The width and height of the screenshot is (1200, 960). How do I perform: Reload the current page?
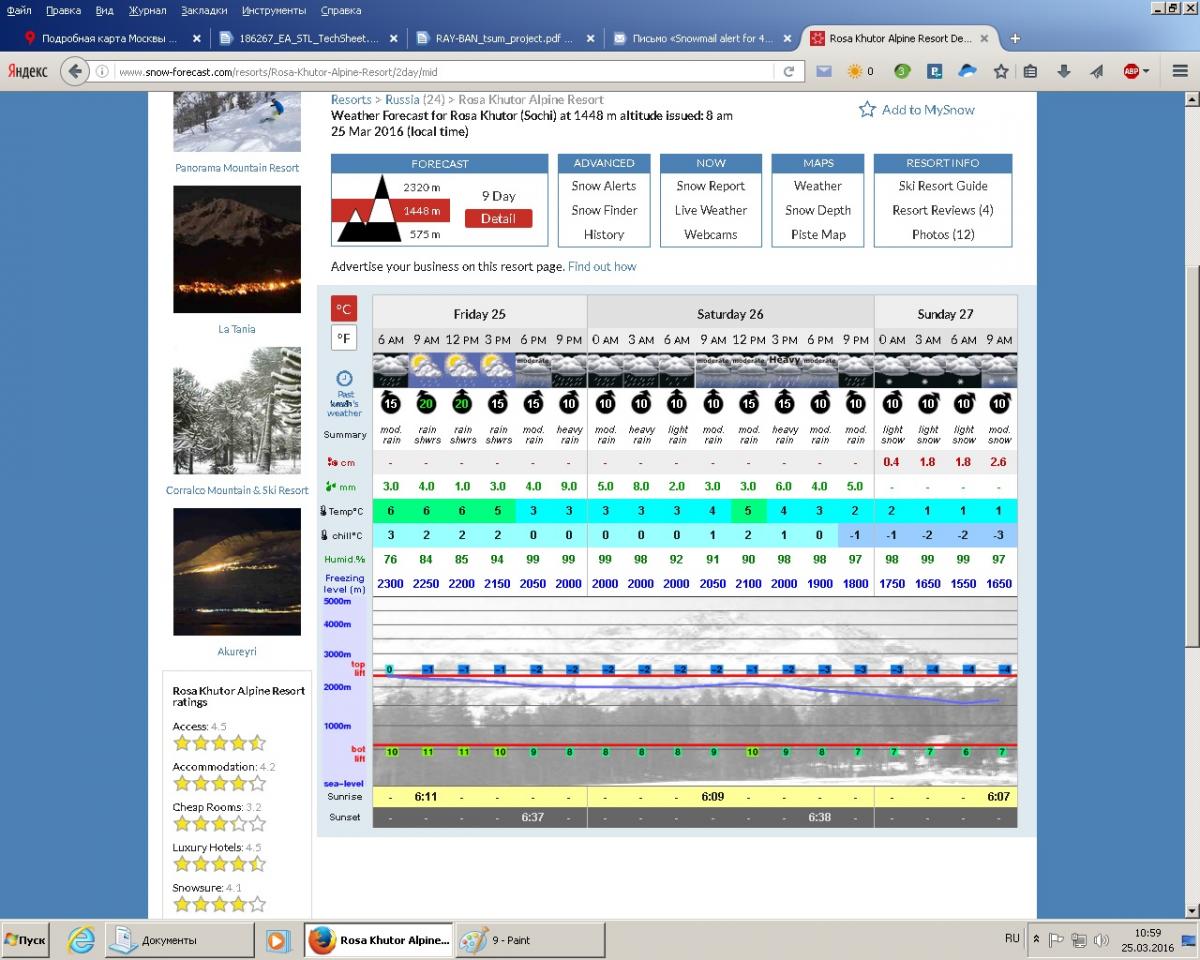[788, 72]
